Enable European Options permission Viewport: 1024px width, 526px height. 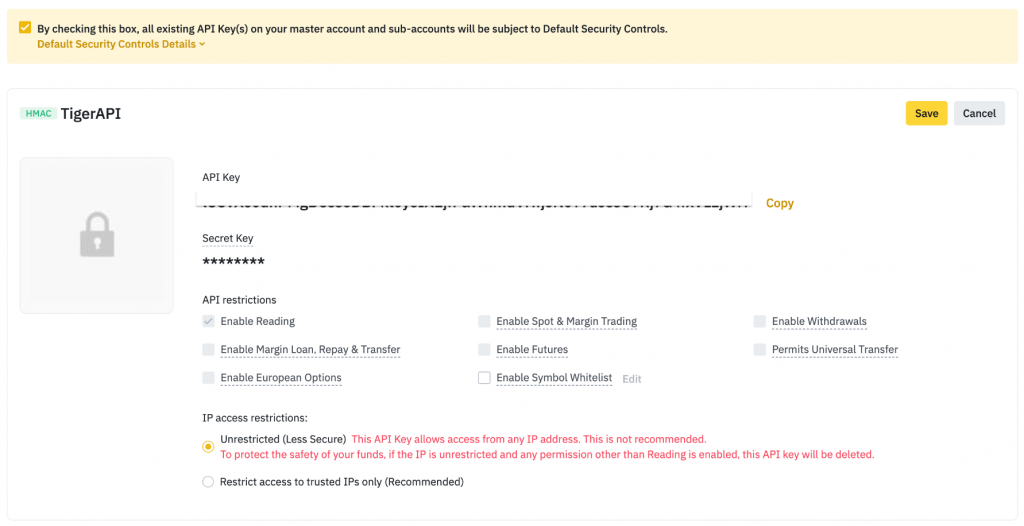(208, 378)
